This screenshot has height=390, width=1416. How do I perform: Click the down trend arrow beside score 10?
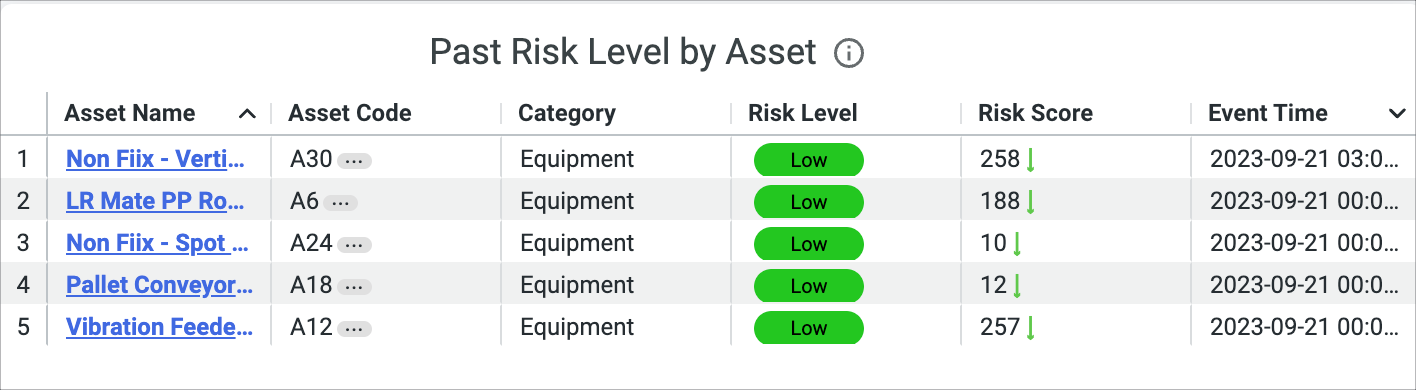[1017, 244]
